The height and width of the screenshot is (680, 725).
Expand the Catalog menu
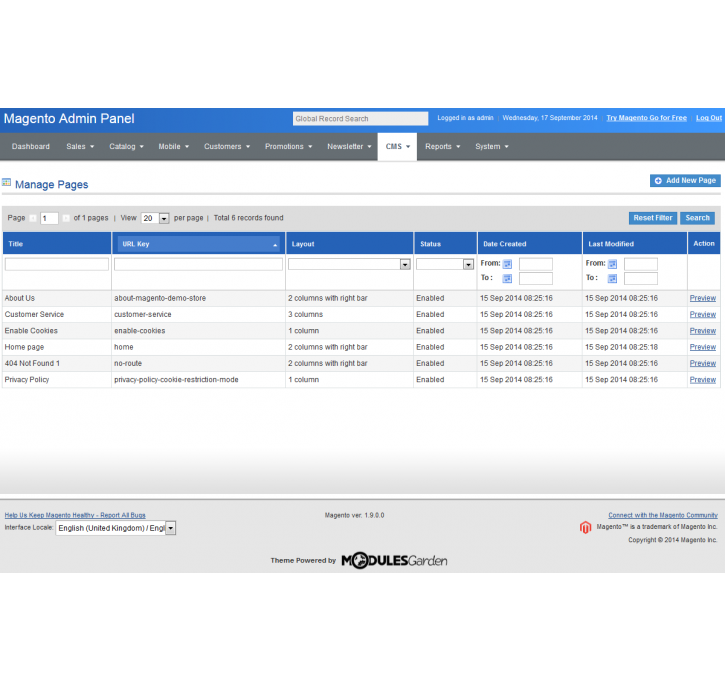126,147
